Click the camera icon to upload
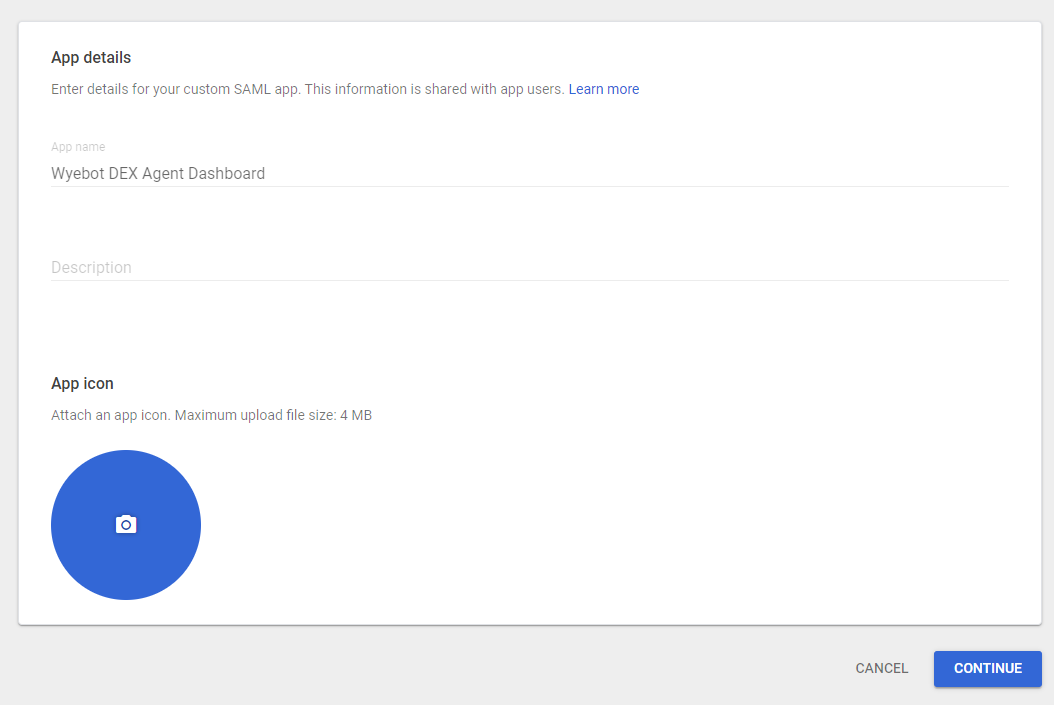 point(126,525)
